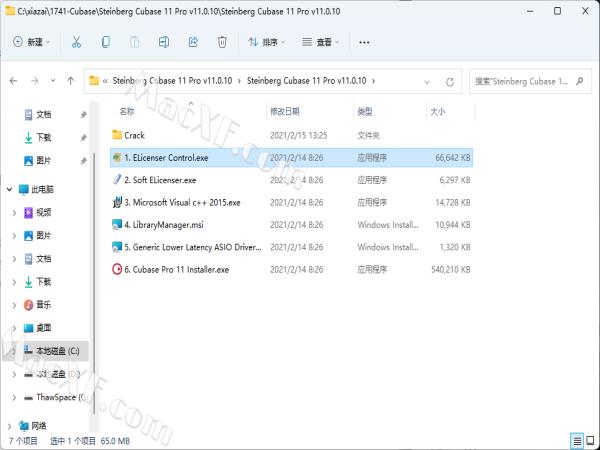Expand Pictures (图片) under This PC
The height and width of the screenshot is (450, 600).
pyautogui.click(x=14, y=236)
